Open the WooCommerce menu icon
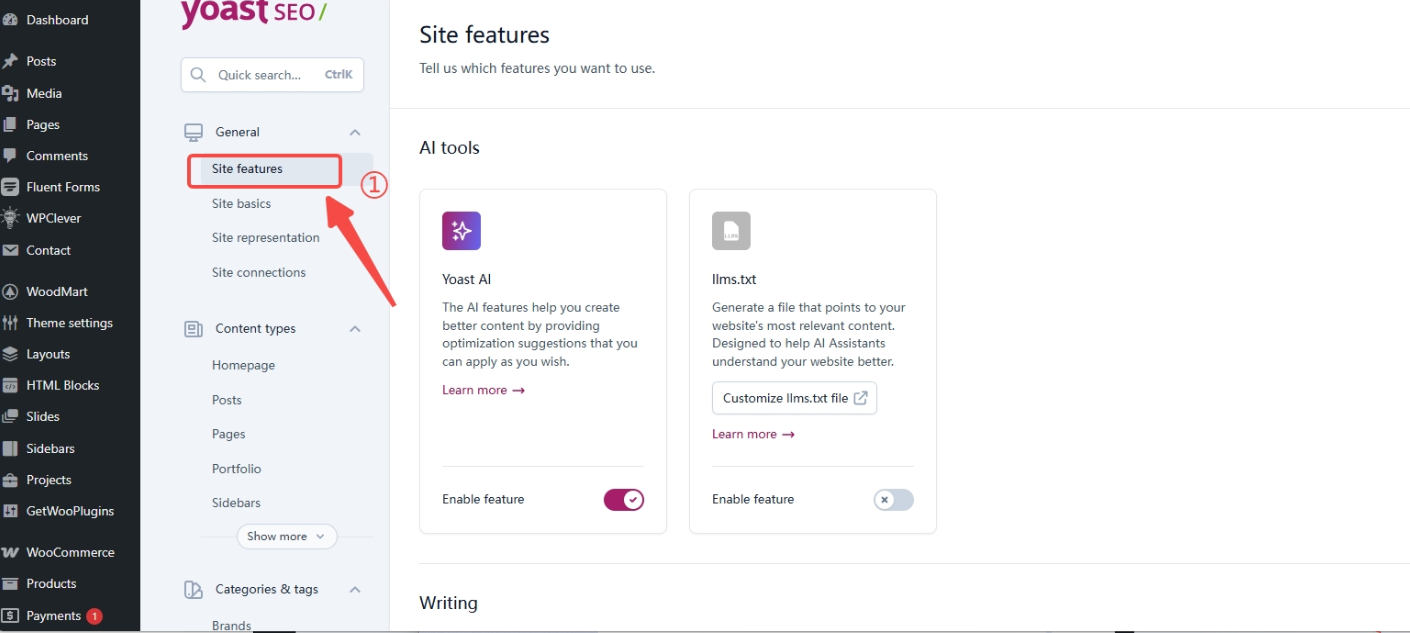Viewport: 1410px width, 633px height. 11,551
